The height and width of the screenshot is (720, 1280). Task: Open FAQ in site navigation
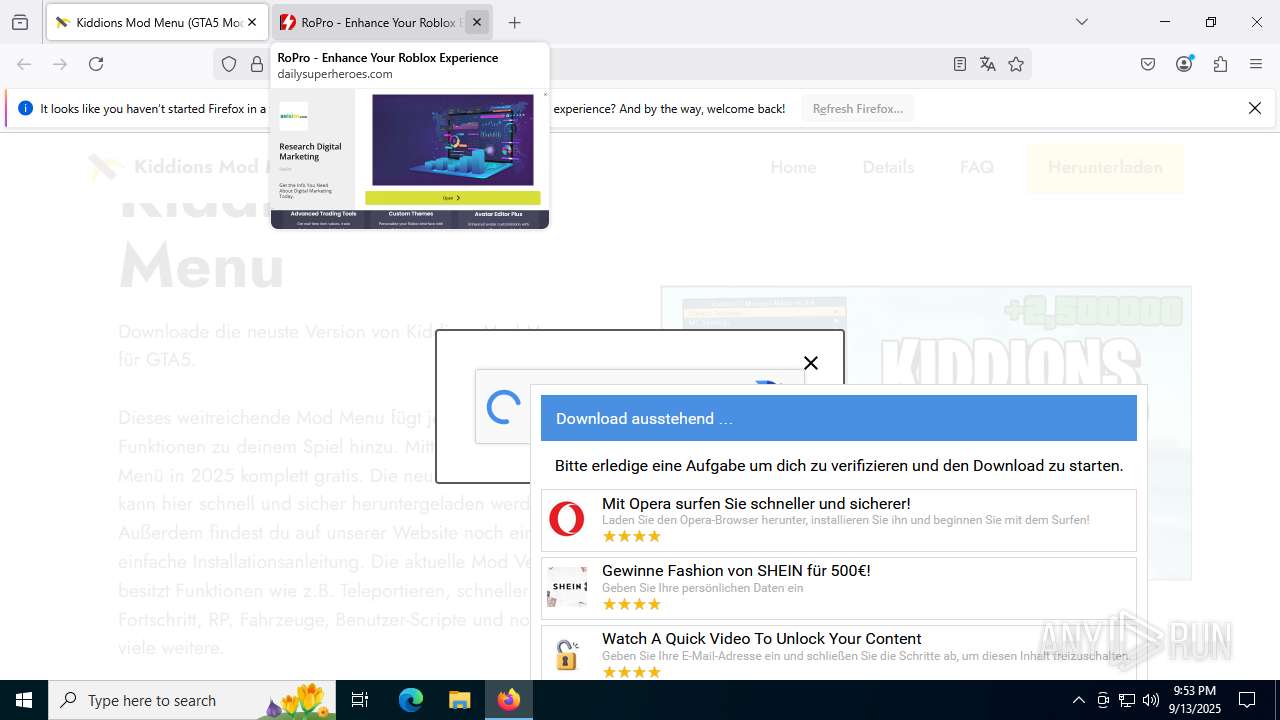977,167
